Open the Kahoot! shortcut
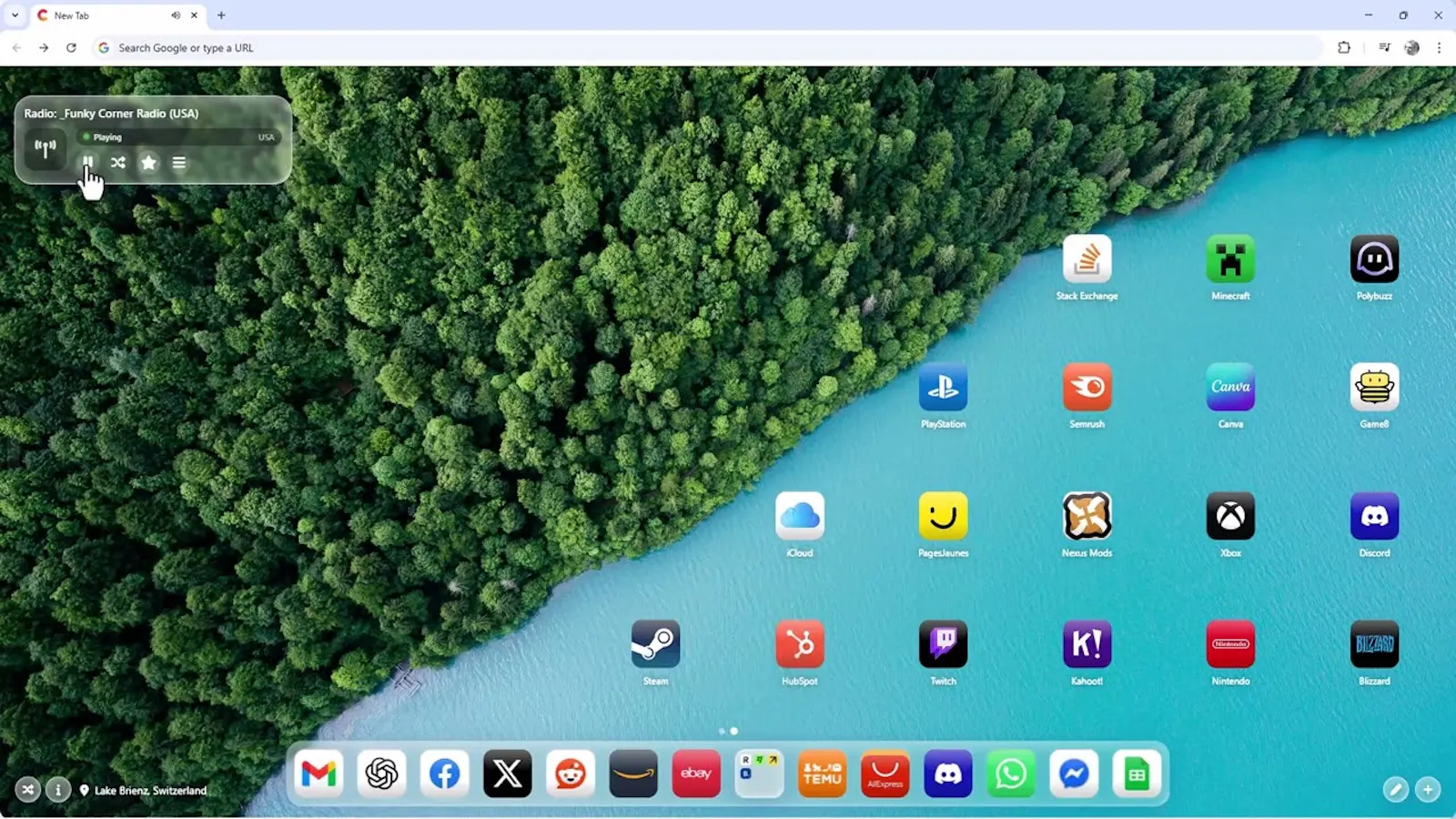Image resolution: width=1456 pixels, height=819 pixels. [1087, 644]
